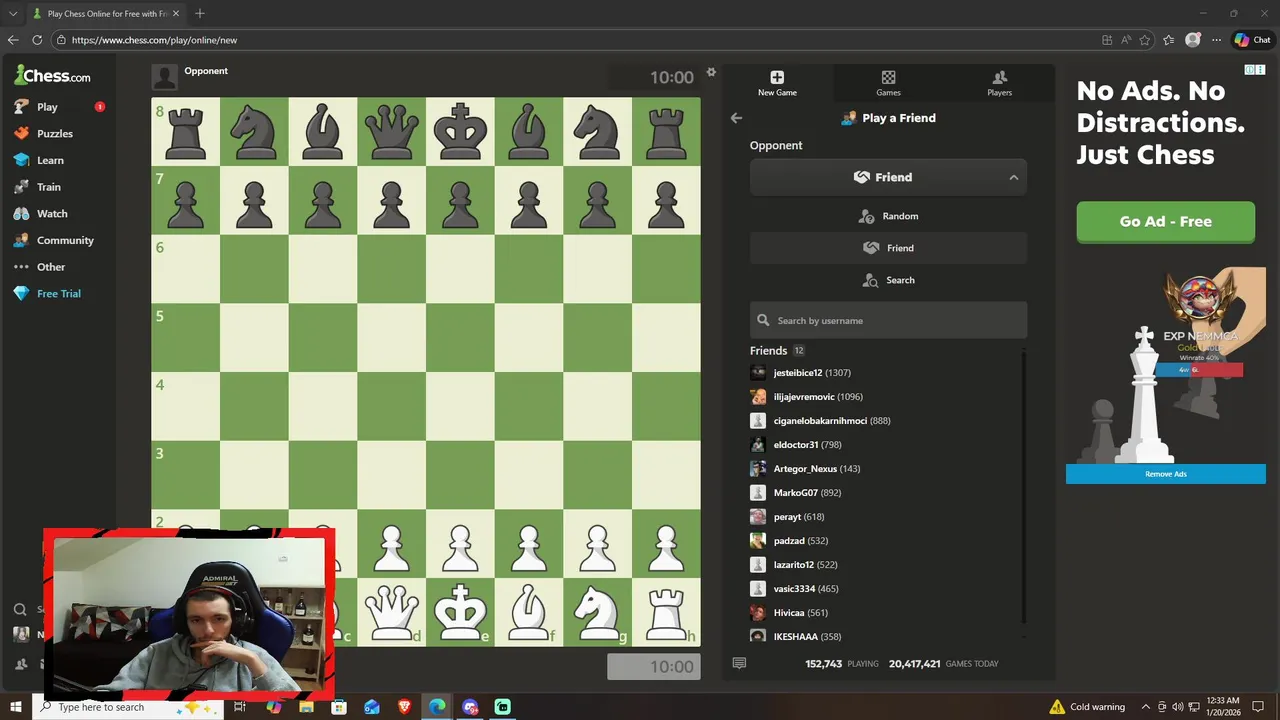
Task: Click the black pawn on d7
Action: tap(391, 200)
